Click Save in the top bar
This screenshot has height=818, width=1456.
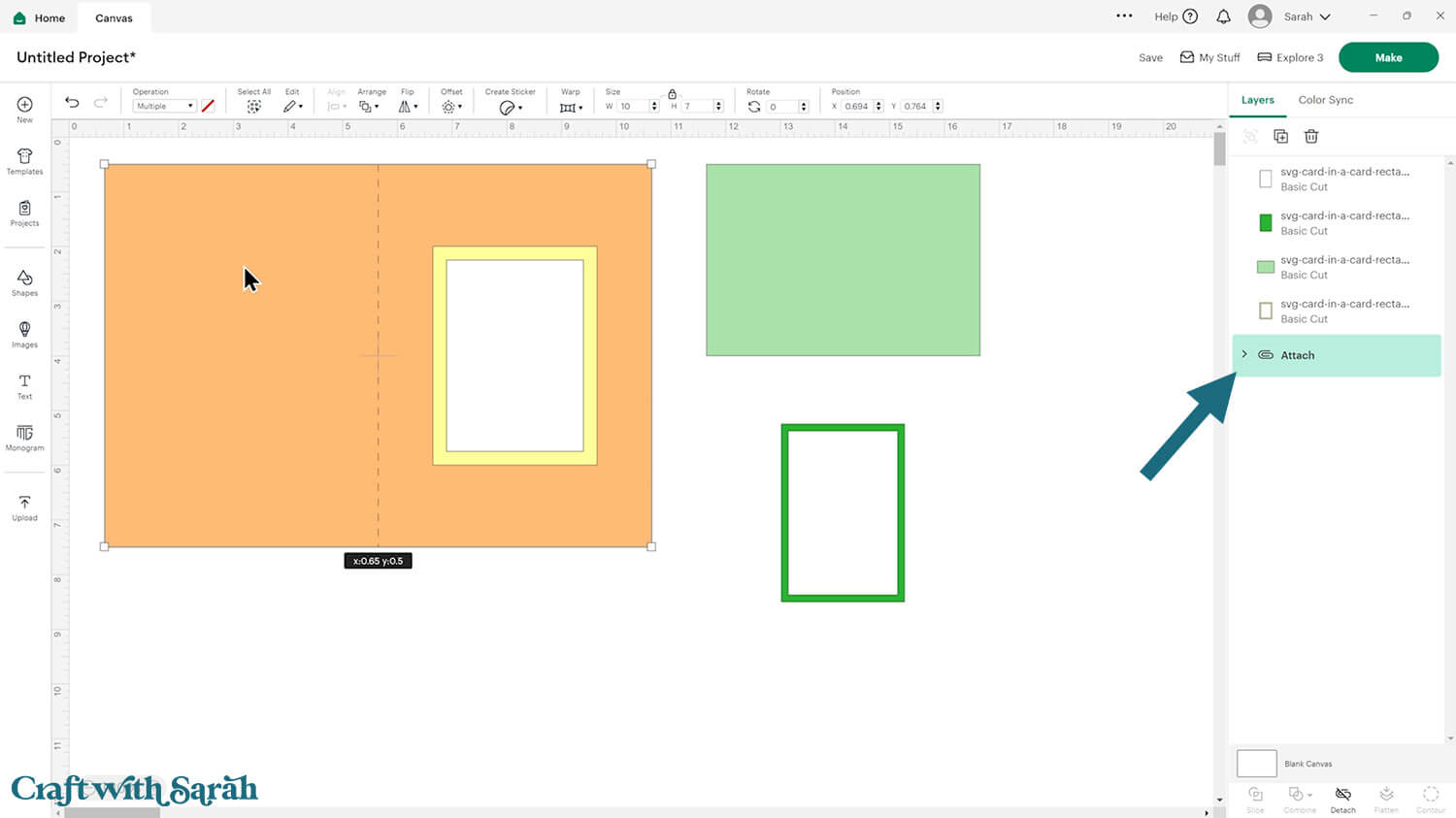(x=1150, y=57)
